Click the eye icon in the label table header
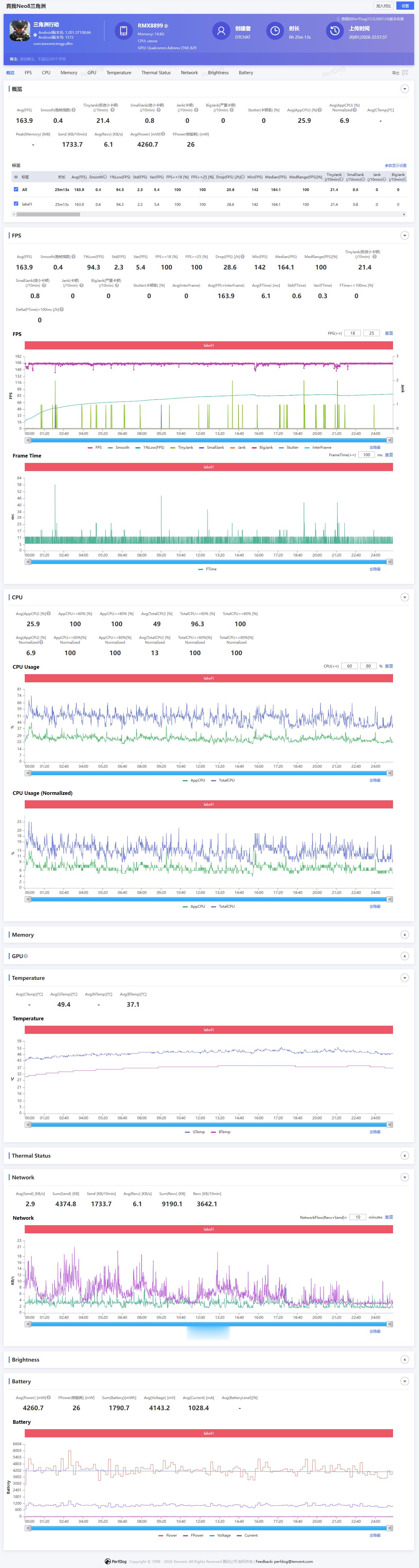Viewport: 419px width, 1568px height. [x=16, y=177]
